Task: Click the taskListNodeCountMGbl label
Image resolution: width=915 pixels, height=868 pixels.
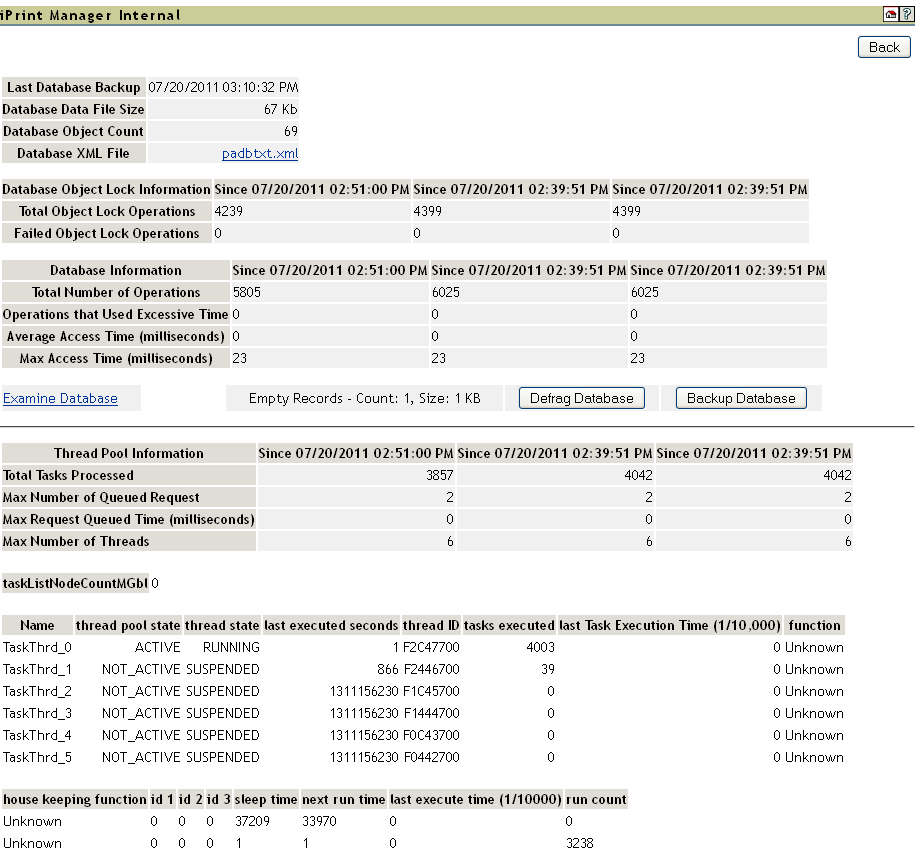Action: click(x=74, y=583)
